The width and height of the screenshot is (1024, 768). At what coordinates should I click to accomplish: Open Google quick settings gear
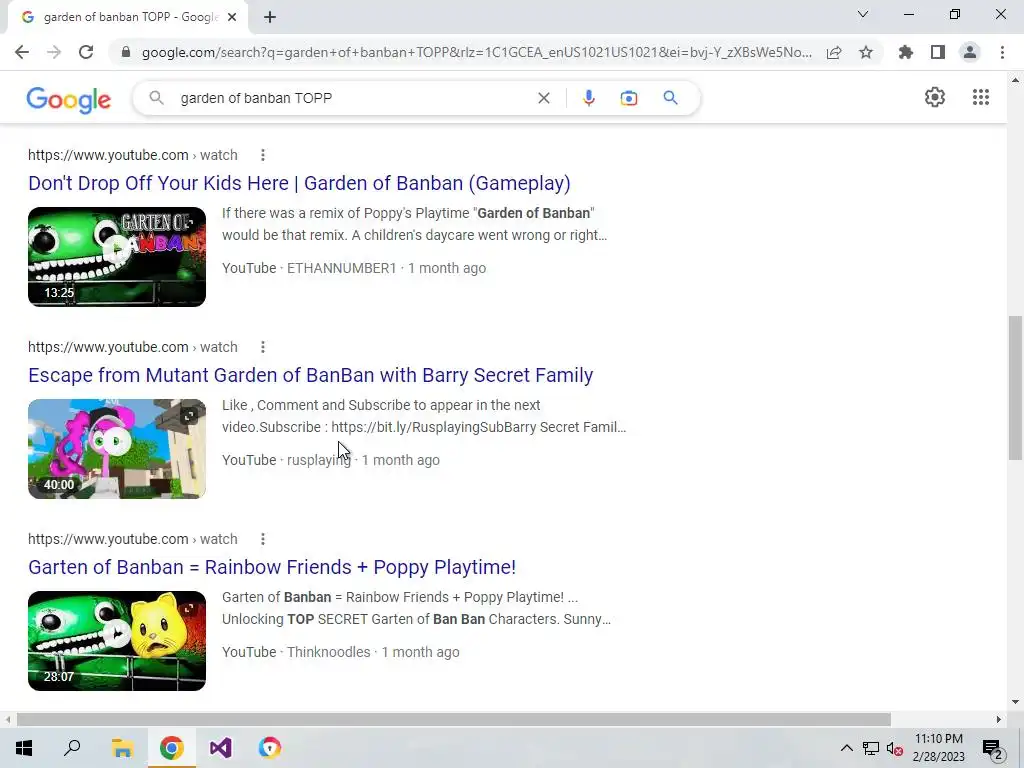click(935, 97)
